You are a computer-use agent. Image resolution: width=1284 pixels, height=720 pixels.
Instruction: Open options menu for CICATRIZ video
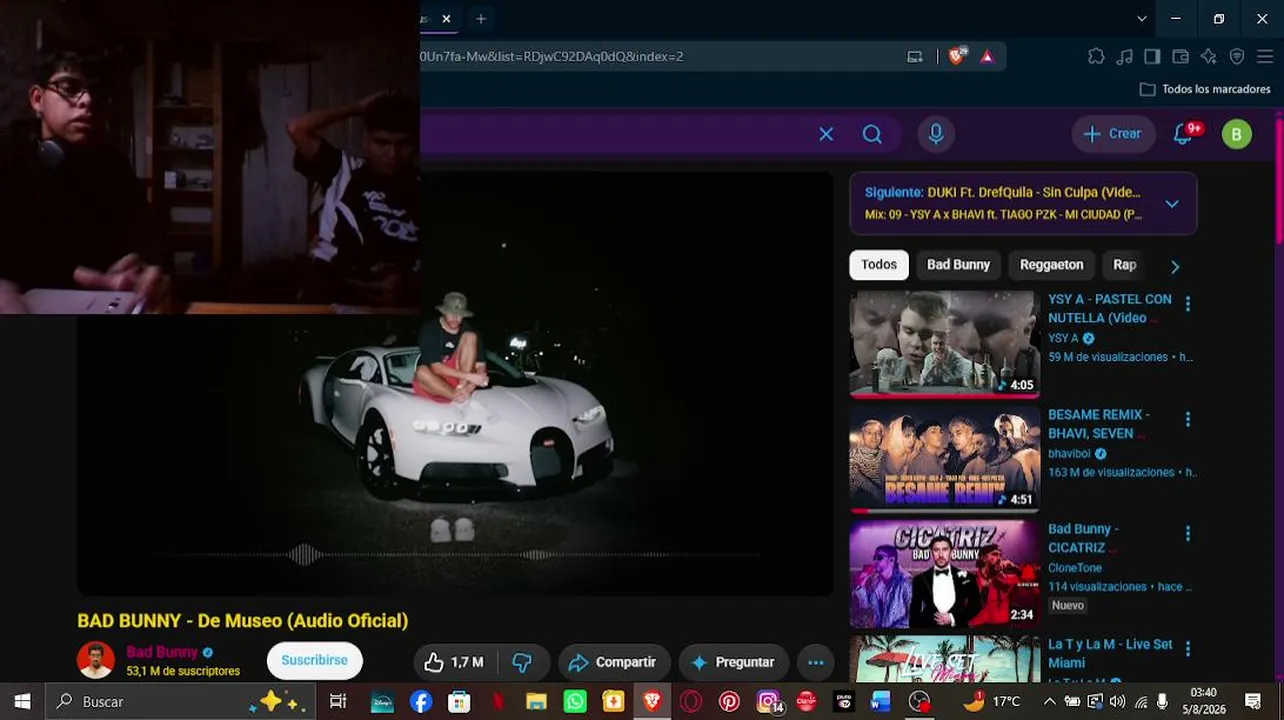pos(1188,534)
